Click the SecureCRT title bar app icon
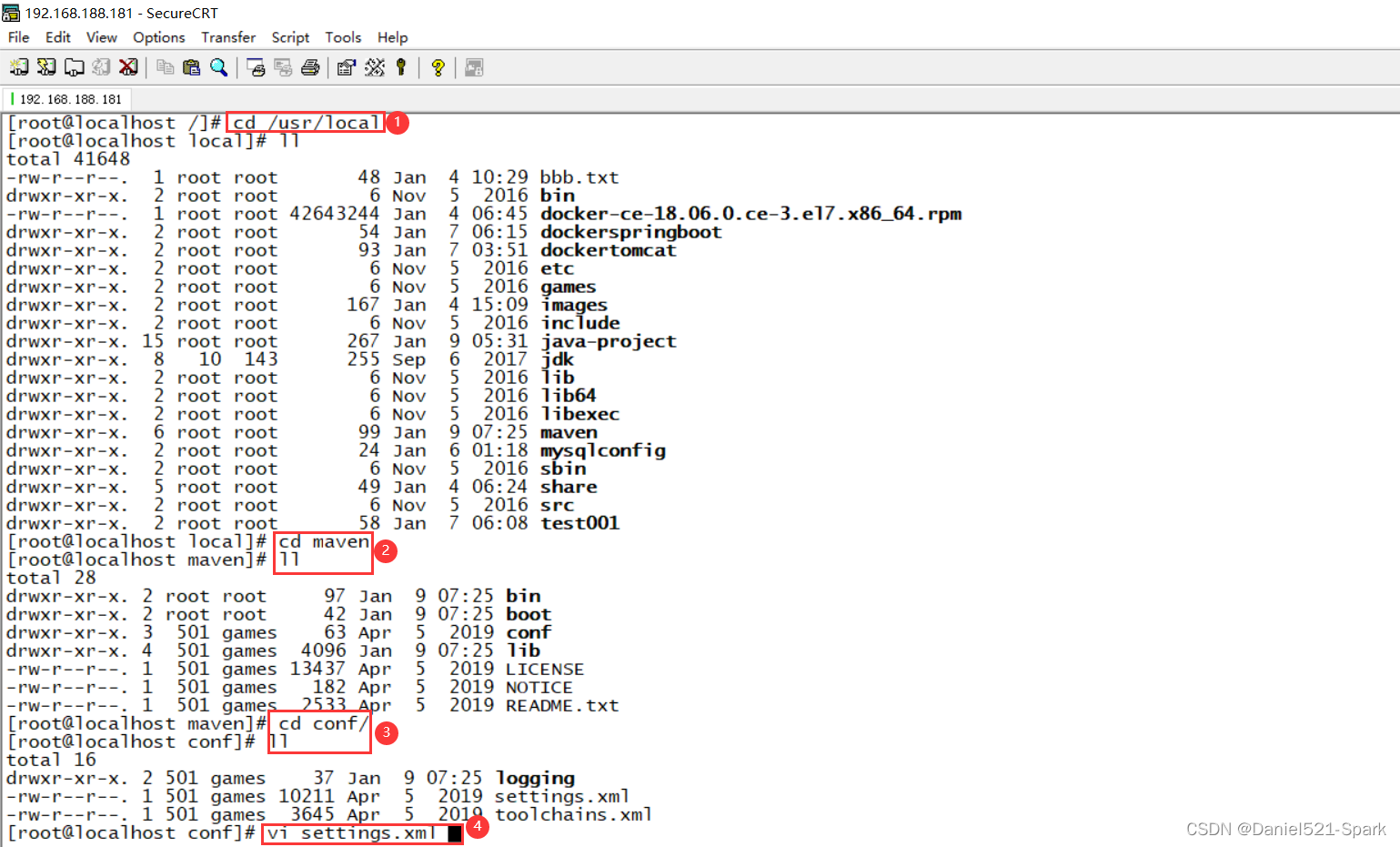 [x=11, y=13]
